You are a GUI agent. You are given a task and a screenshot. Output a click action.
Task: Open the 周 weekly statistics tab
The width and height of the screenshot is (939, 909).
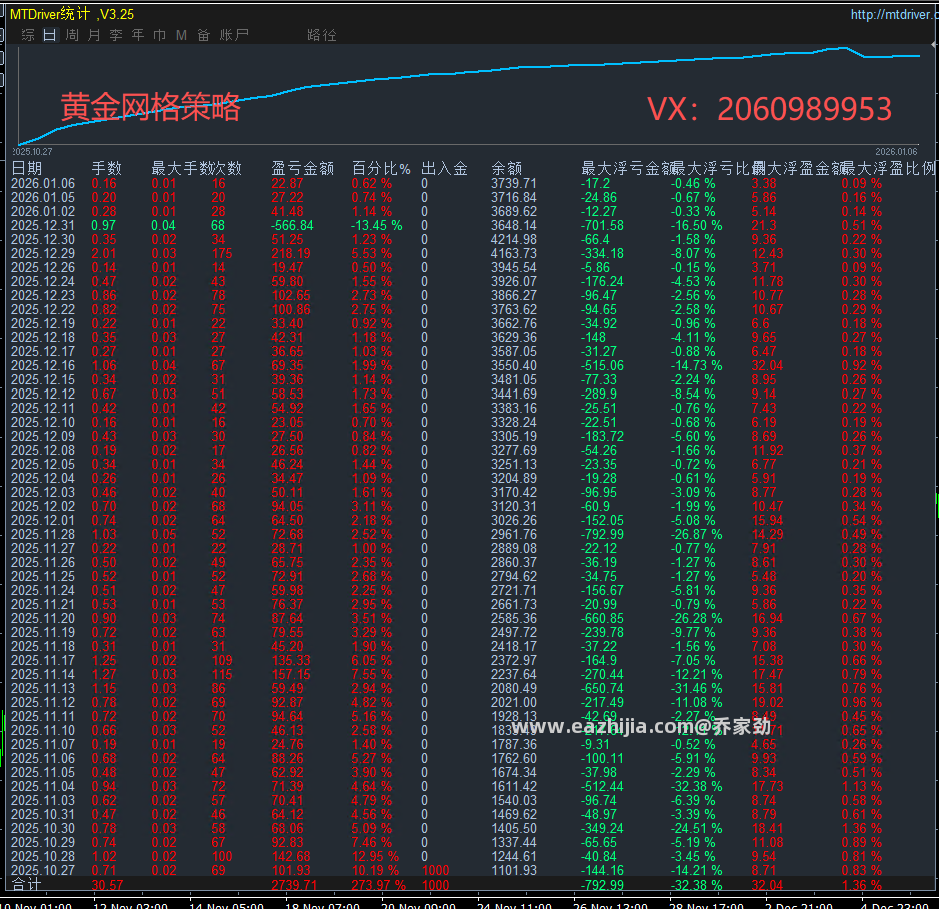(x=72, y=35)
